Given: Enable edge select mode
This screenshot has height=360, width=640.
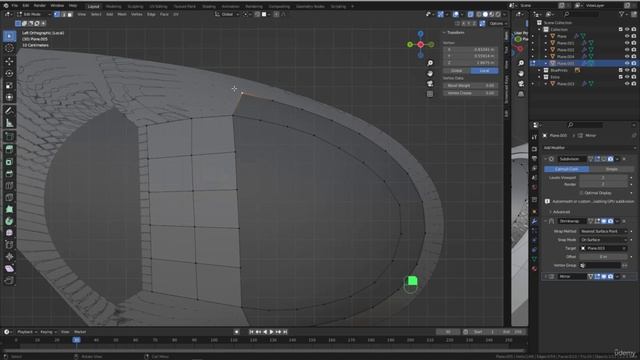Looking at the screenshot, I should tap(63, 14).
